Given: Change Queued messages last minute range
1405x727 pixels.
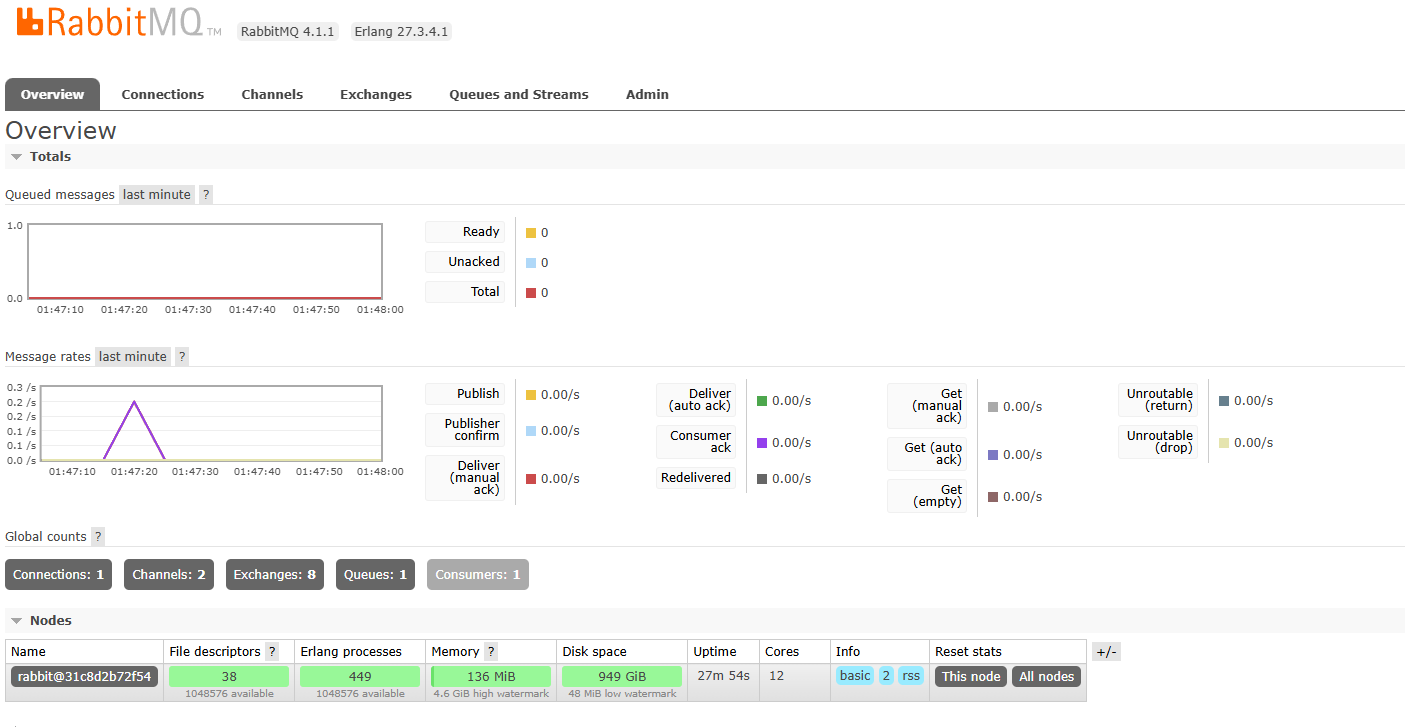Looking at the screenshot, I should (157, 195).
